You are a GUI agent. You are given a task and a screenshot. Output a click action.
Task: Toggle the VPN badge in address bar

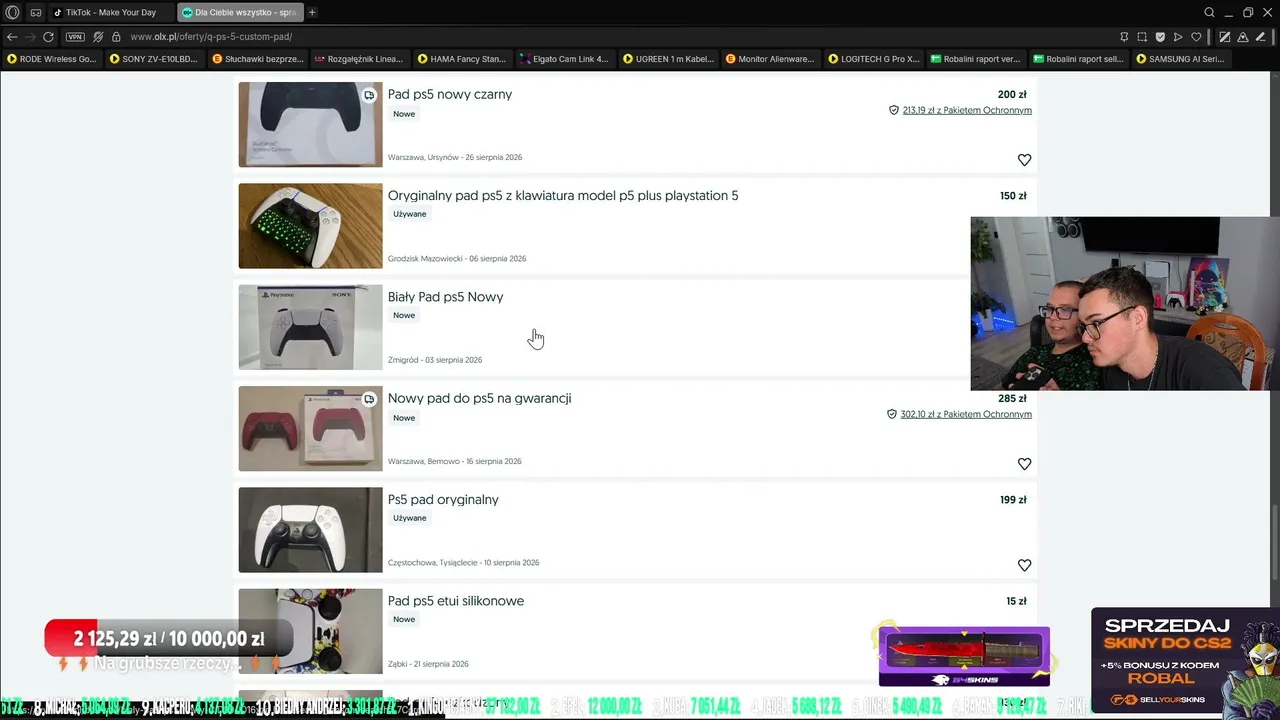coord(75,37)
